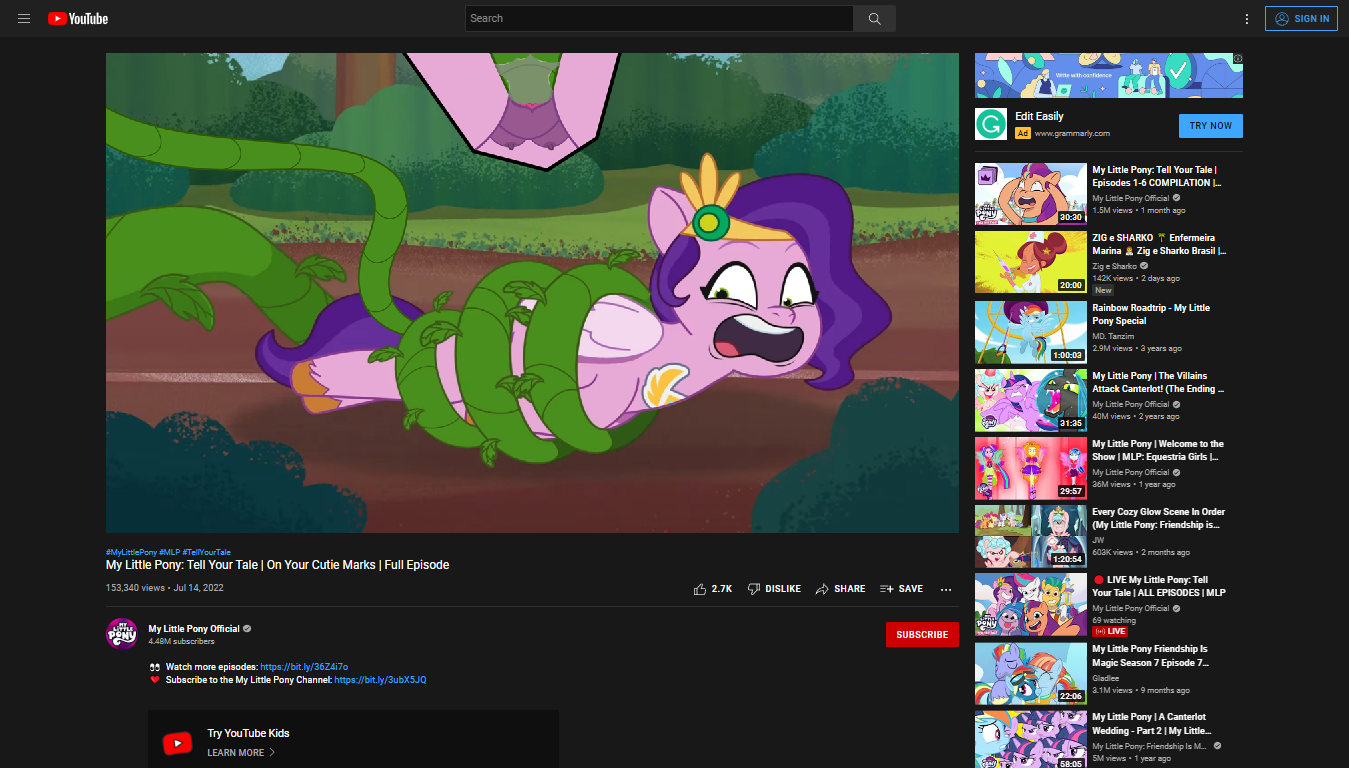Viewport: 1349px width, 768px height.
Task: Open the bit.ly/3ubX5JQ subscribe link
Action: [x=380, y=680]
